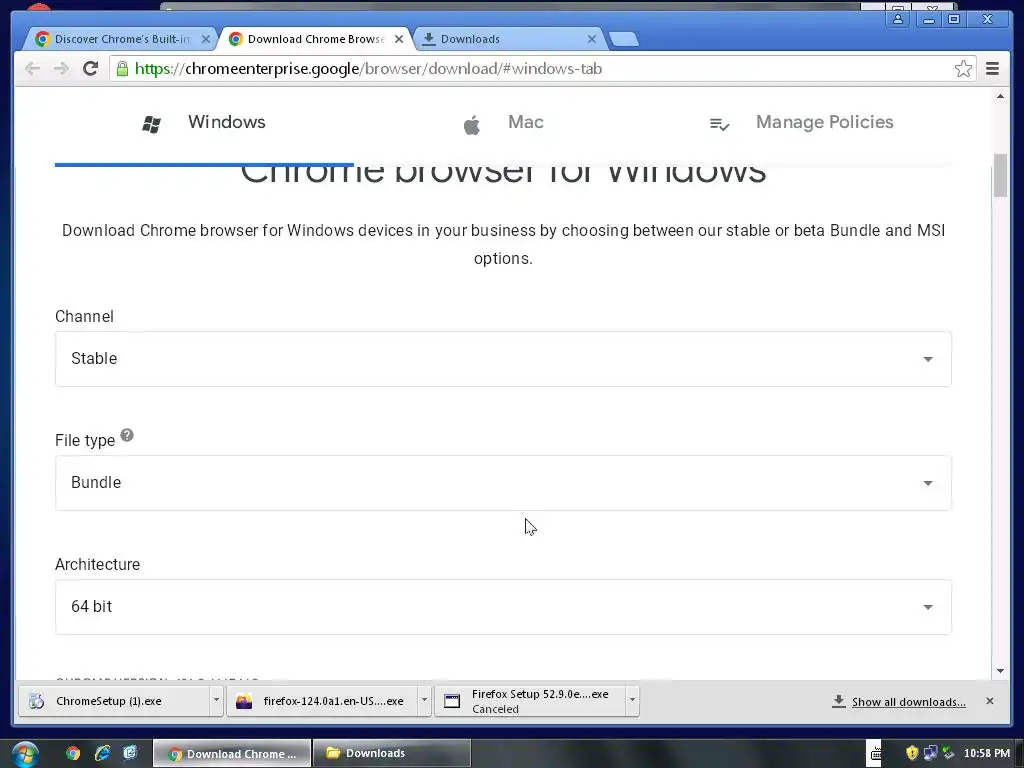Click the security shield tray icon

pyautogui.click(x=912, y=754)
